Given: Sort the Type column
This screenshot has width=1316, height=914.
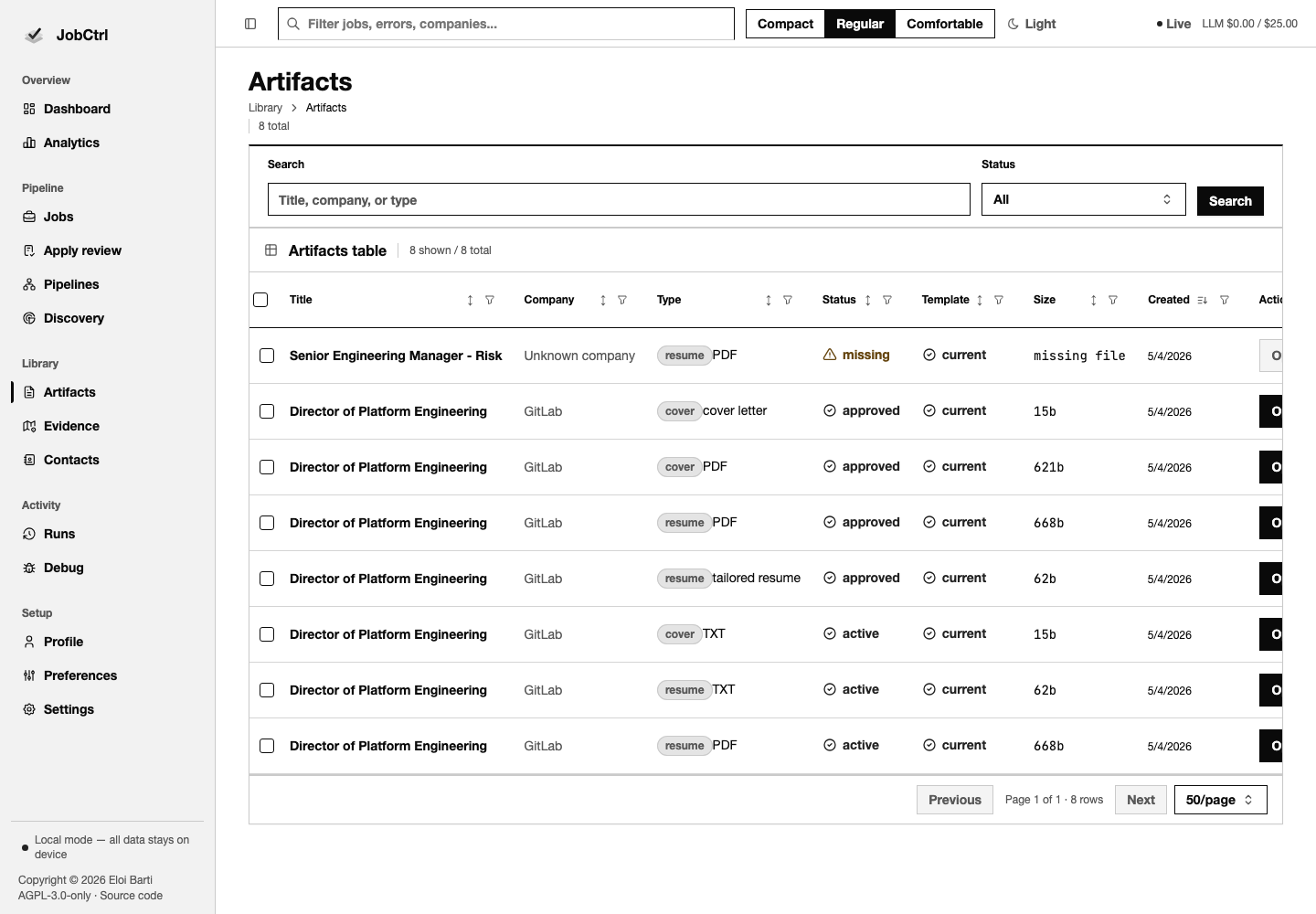Looking at the screenshot, I should point(769,300).
